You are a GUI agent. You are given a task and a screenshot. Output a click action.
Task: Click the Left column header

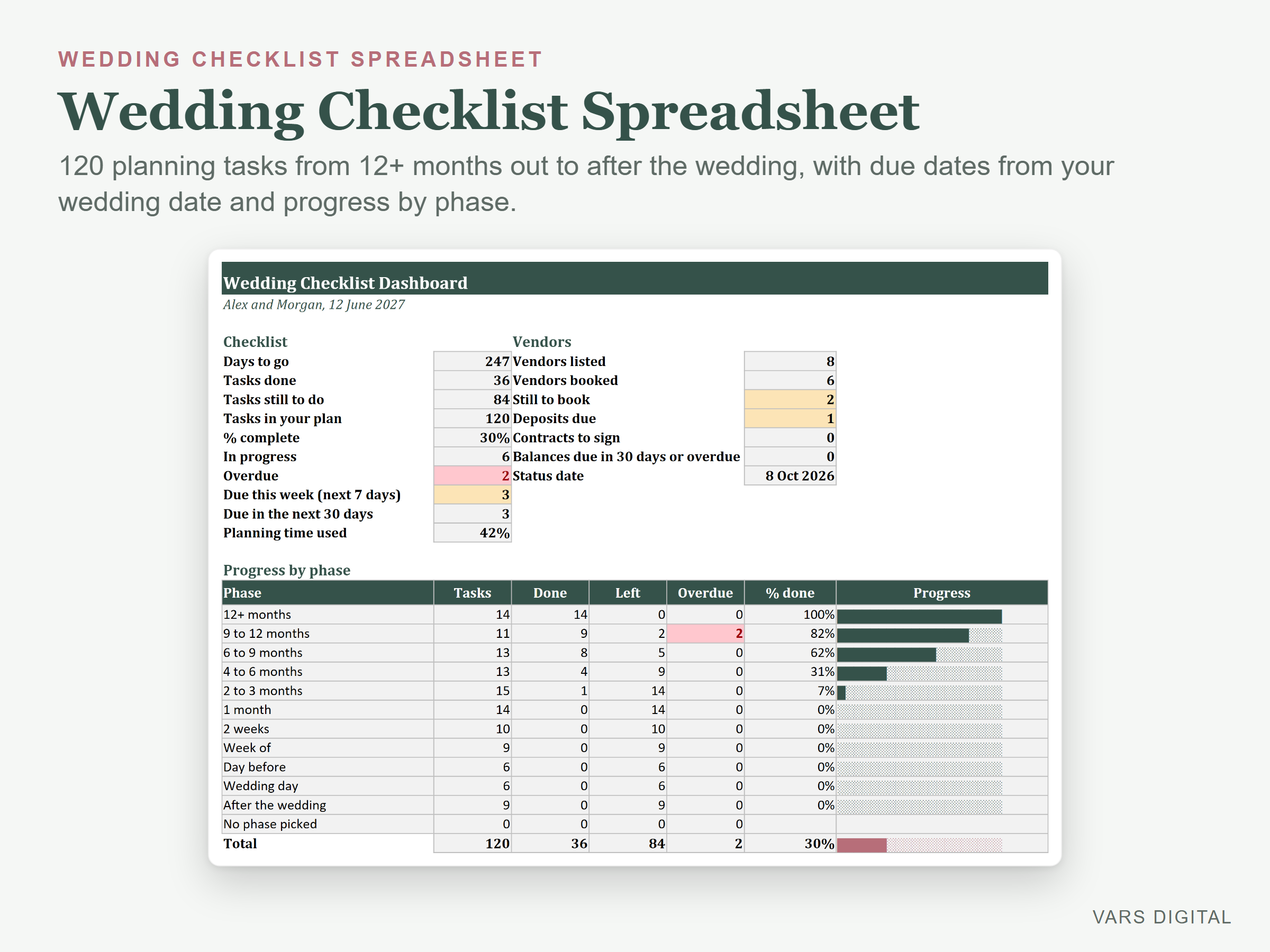coord(628,593)
